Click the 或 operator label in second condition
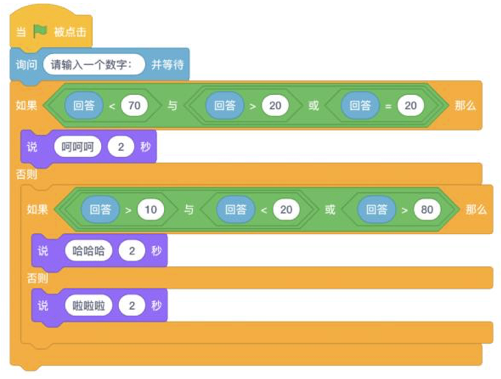501x379 pixels. coord(330,210)
